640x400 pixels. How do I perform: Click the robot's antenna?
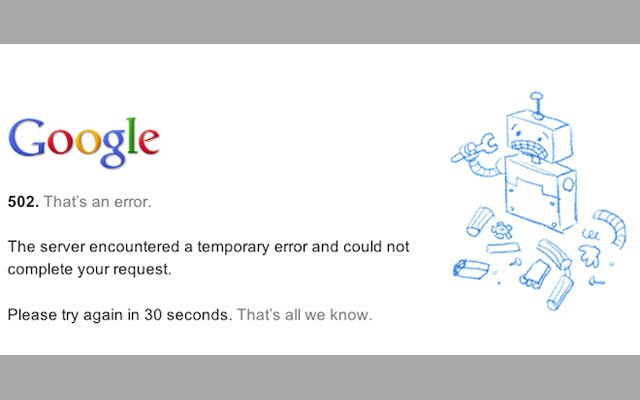point(537,105)
